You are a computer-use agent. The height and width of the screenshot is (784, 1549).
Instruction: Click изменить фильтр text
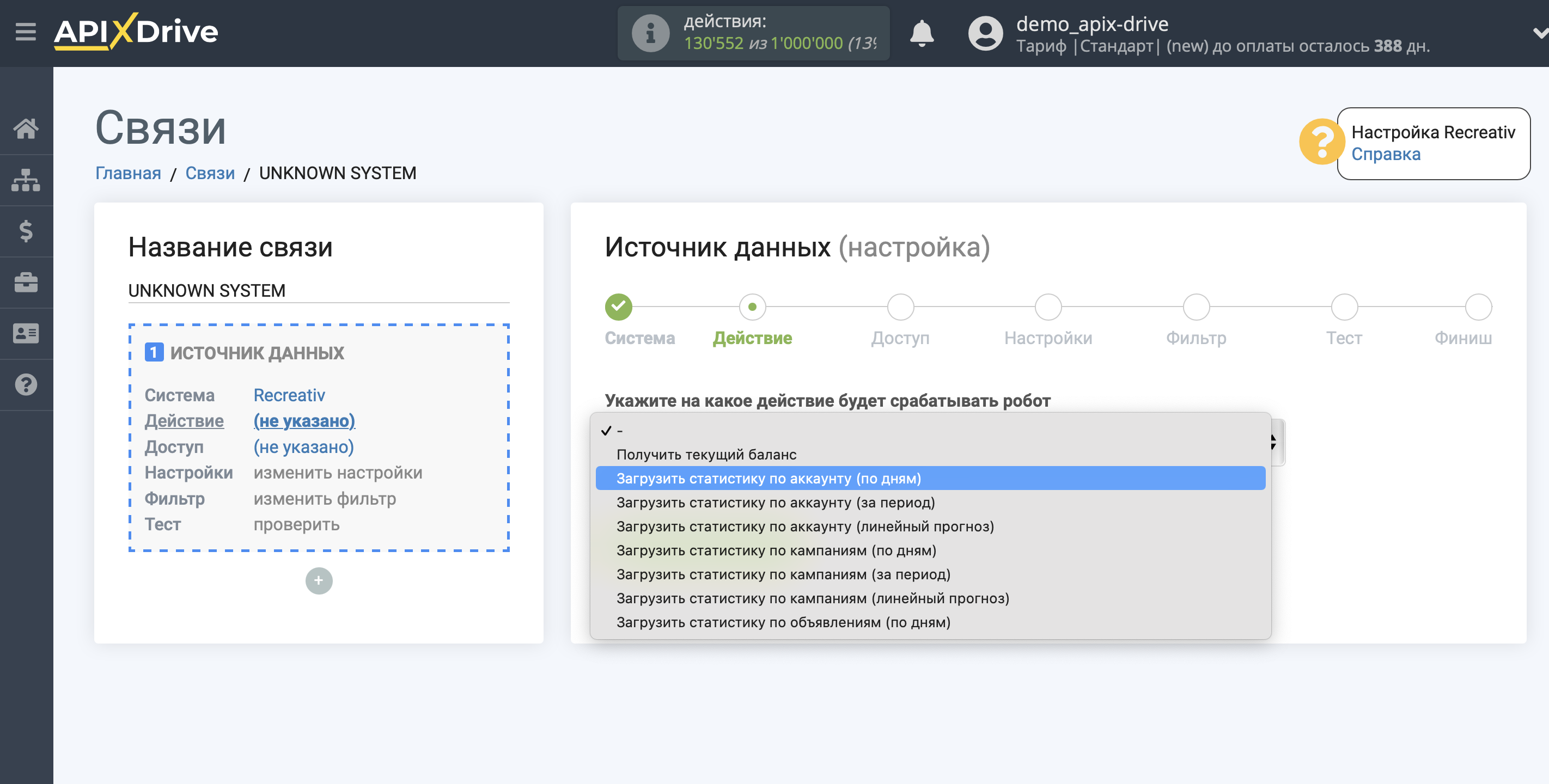[325, 498]
